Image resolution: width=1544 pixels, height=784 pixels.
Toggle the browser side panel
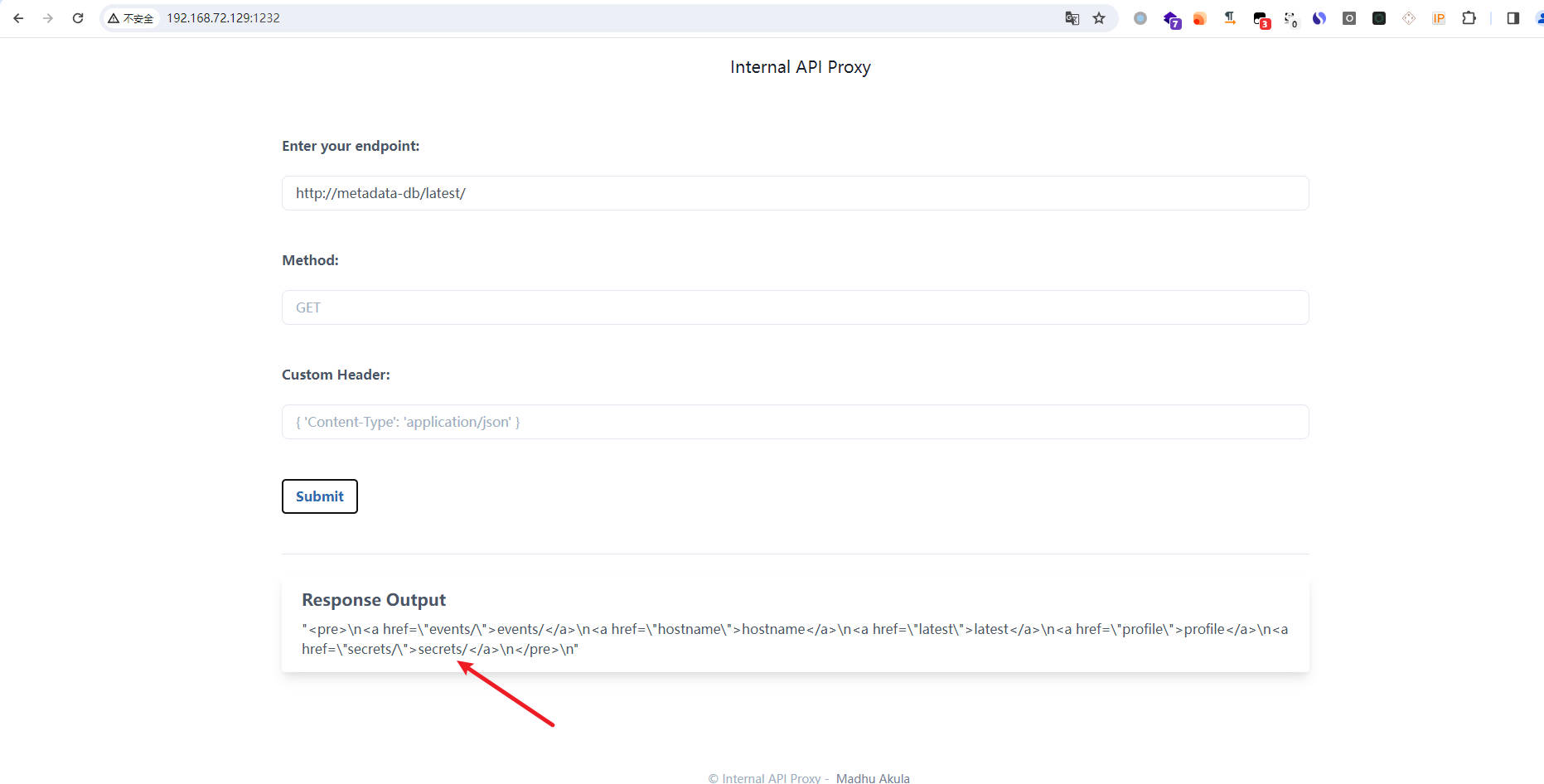1513,18
